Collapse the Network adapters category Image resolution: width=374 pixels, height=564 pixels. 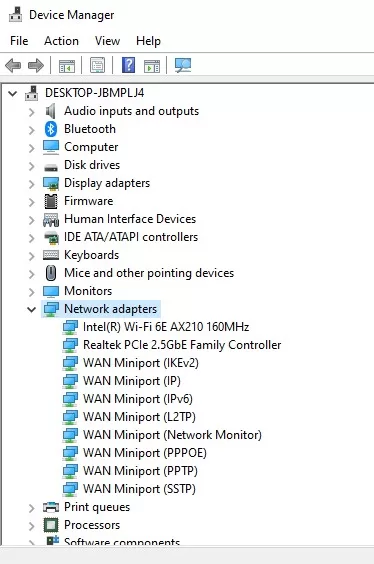[32, 309]
